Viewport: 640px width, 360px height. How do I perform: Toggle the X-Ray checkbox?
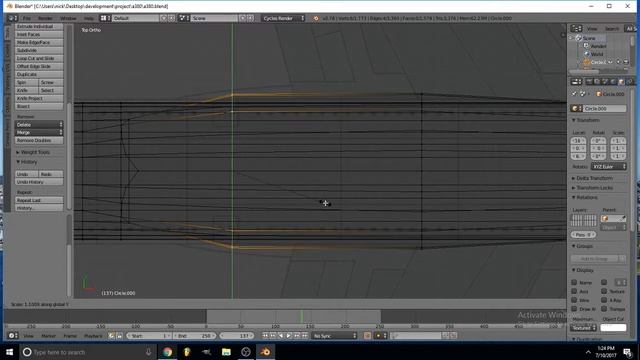click(x=604, y=300)
